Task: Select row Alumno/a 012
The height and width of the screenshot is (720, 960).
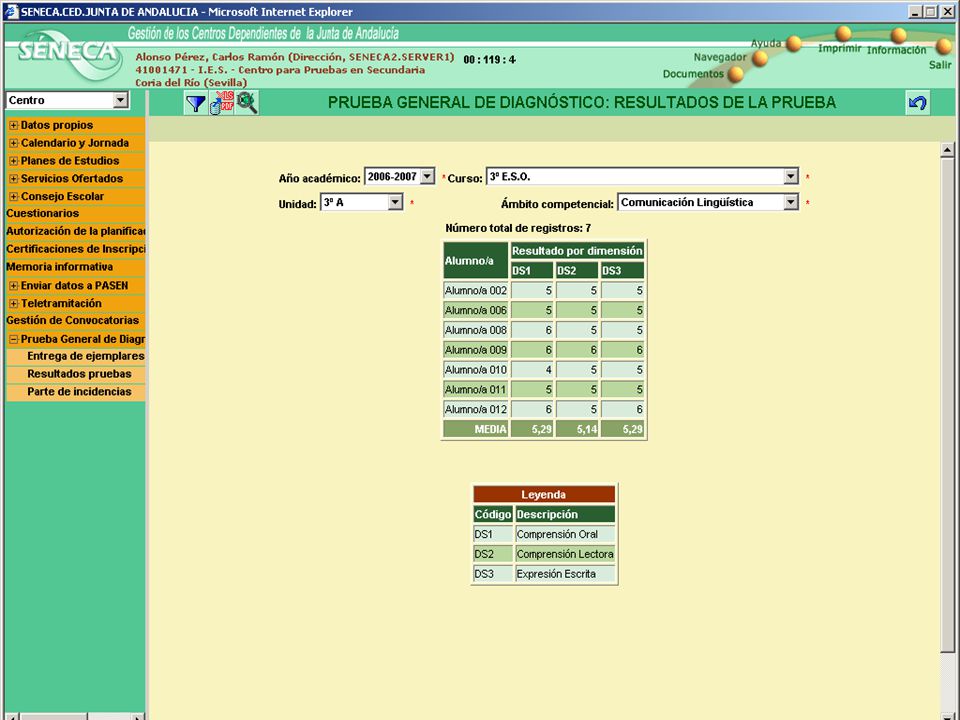Action: [544, 409]
